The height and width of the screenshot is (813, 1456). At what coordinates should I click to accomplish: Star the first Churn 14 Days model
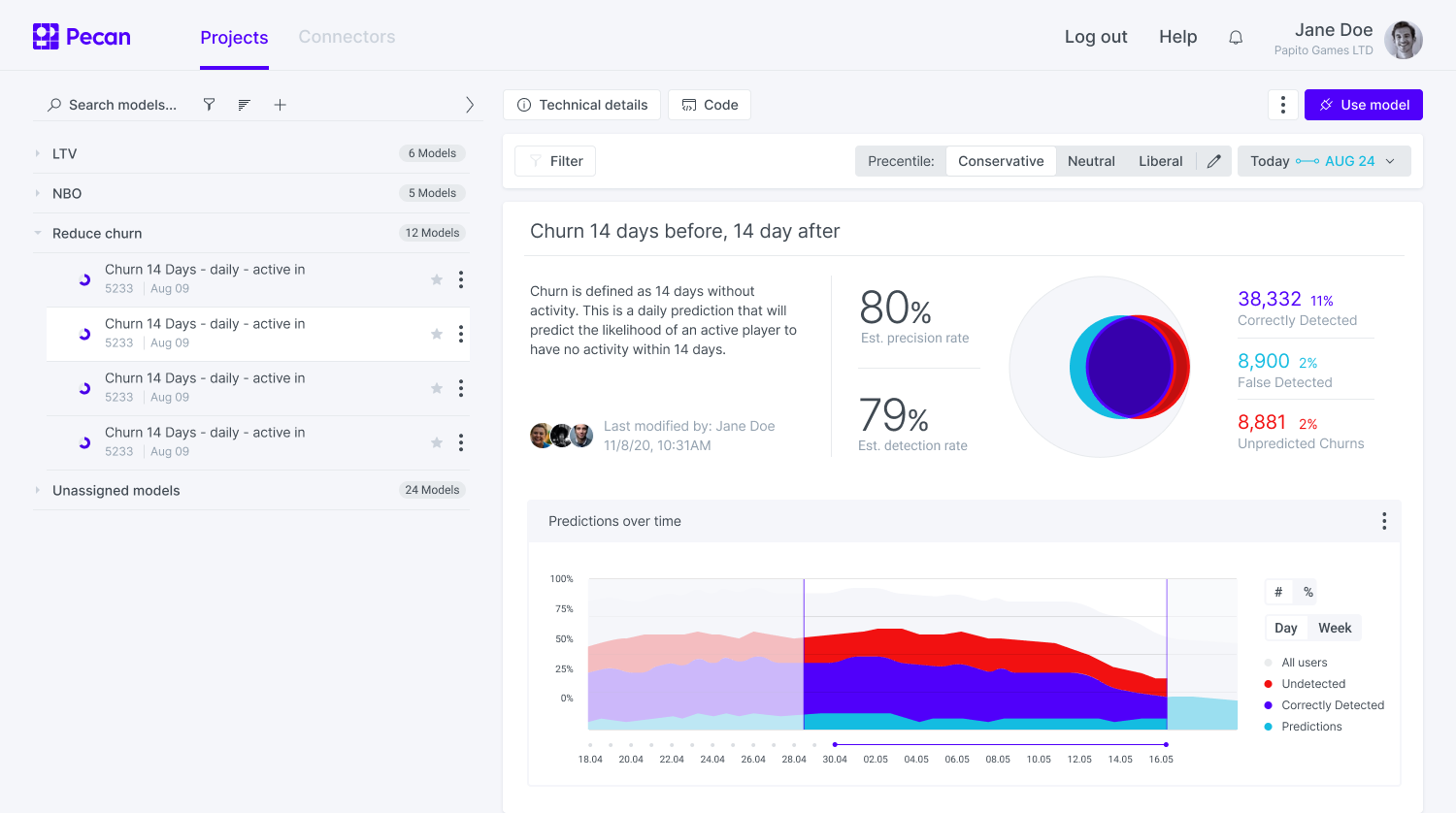(437, 279)
